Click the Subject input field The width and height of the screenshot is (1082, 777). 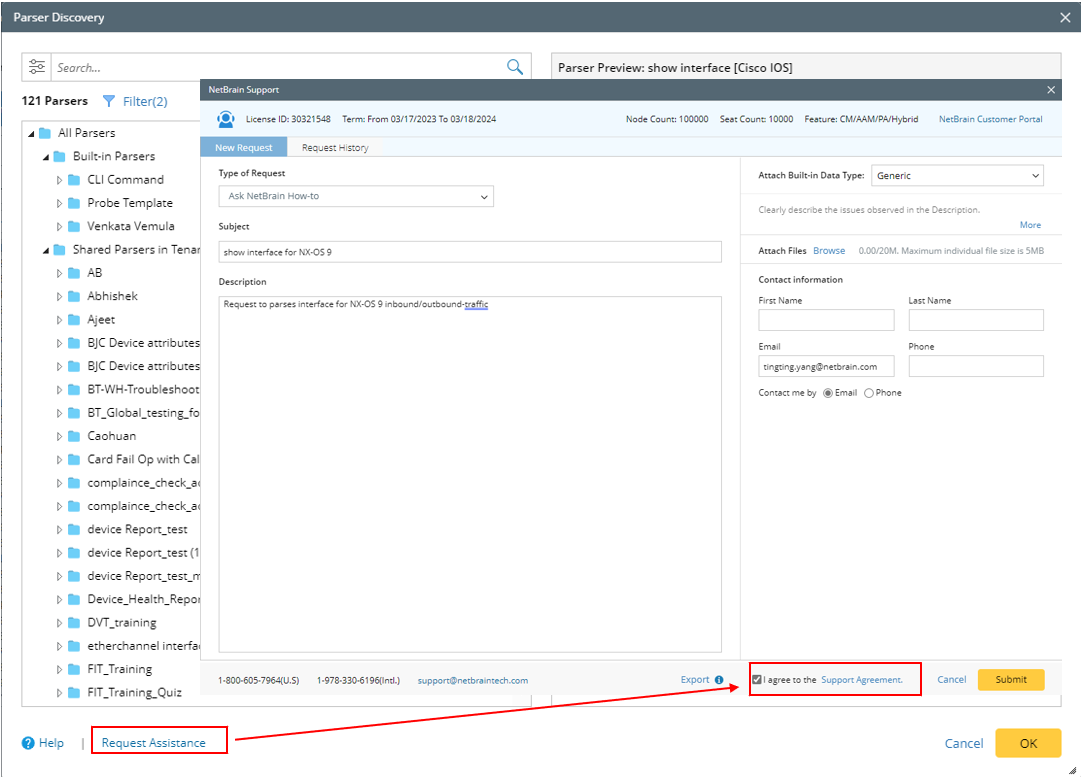(470, 252)
